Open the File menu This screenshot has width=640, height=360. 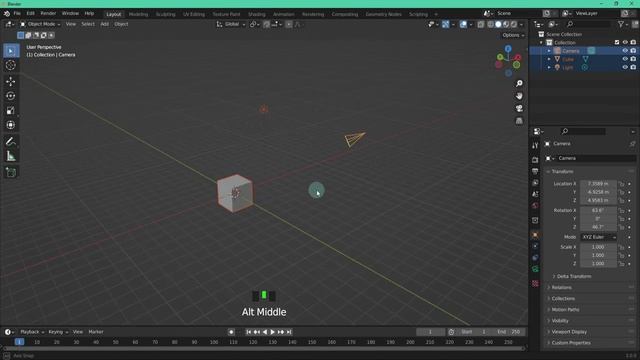pyautogui.click(x=17, y=13)
